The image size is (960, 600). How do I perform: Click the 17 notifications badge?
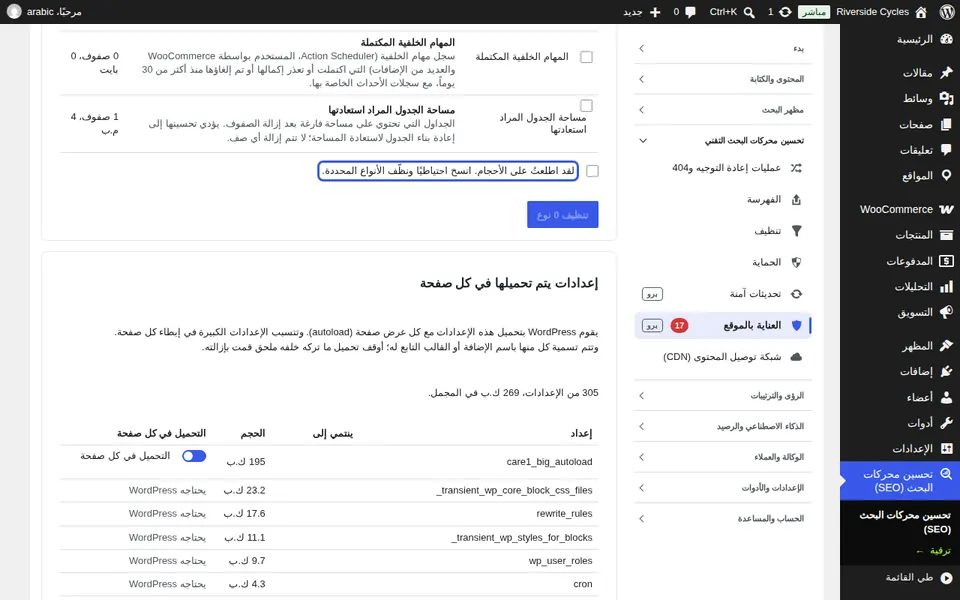(x=679, y=326)
